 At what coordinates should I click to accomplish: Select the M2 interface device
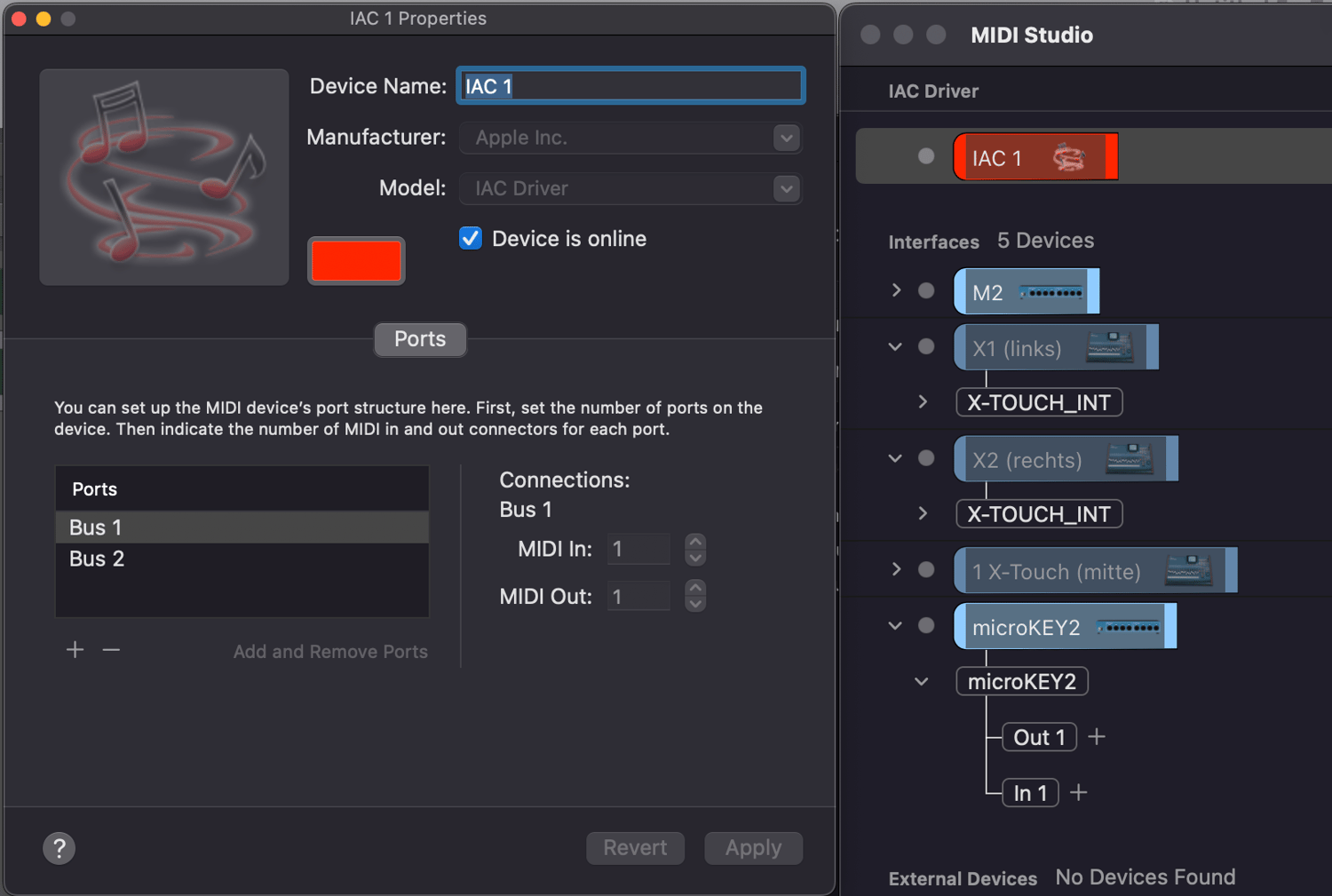click(x=1027, y=291)
